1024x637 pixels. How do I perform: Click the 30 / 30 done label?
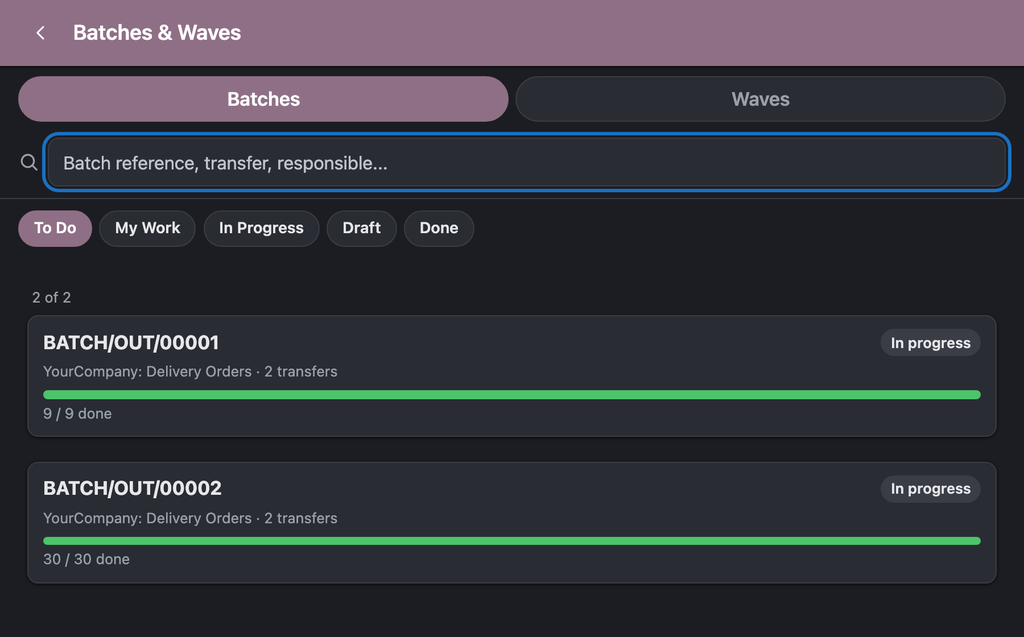[x=86, y=559]
